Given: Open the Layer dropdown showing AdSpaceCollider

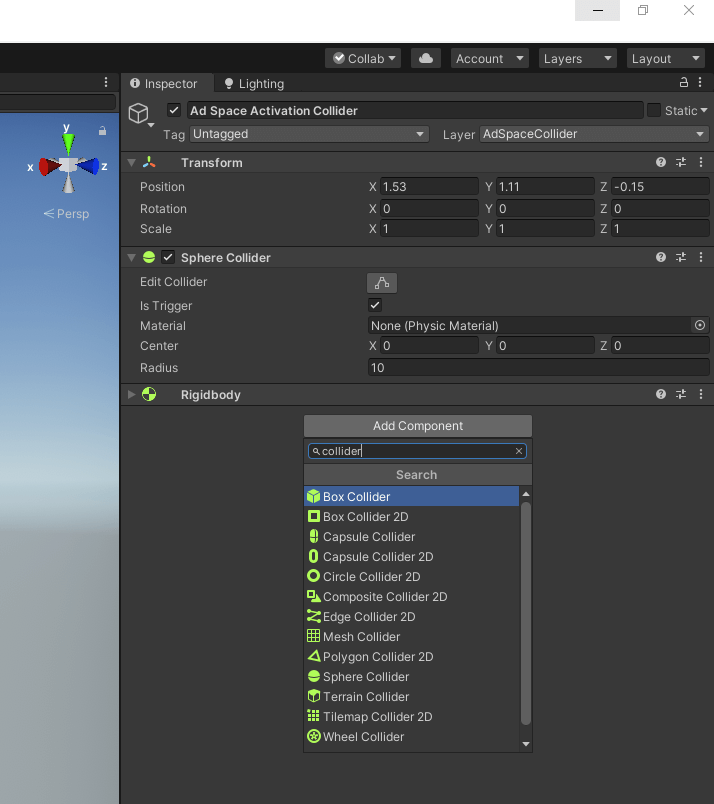Looking at the screenshot, I should point(594,134).
